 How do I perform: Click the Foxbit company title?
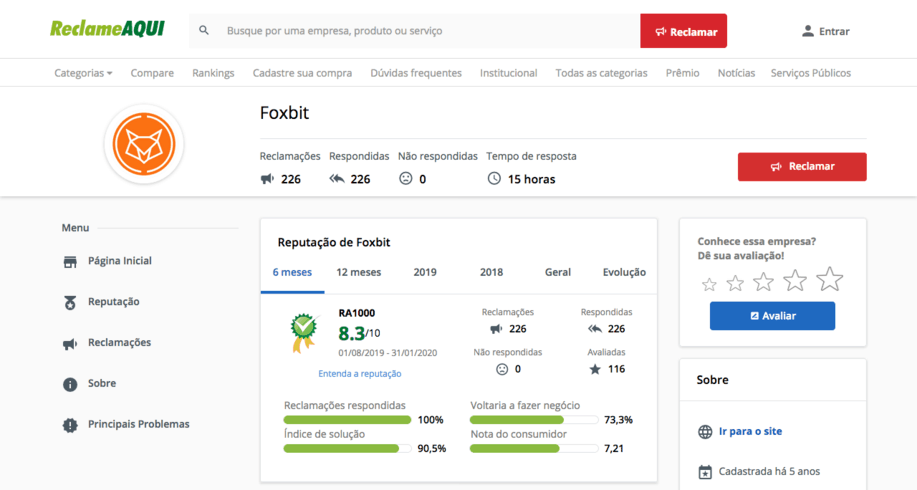click(284, 113)
